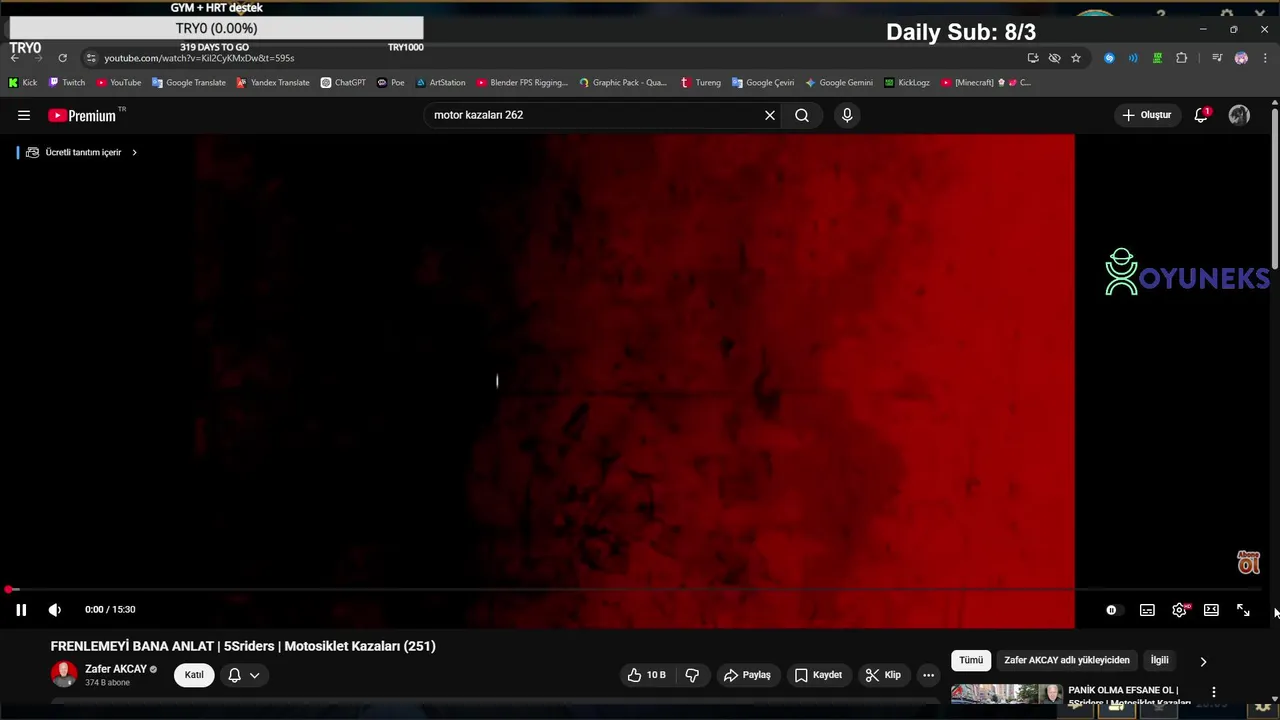This screenshot has height=720, width=1280.
Task: Open the ChatGPT bookmark
Action: pyautogui.click(x=343, y=83)
